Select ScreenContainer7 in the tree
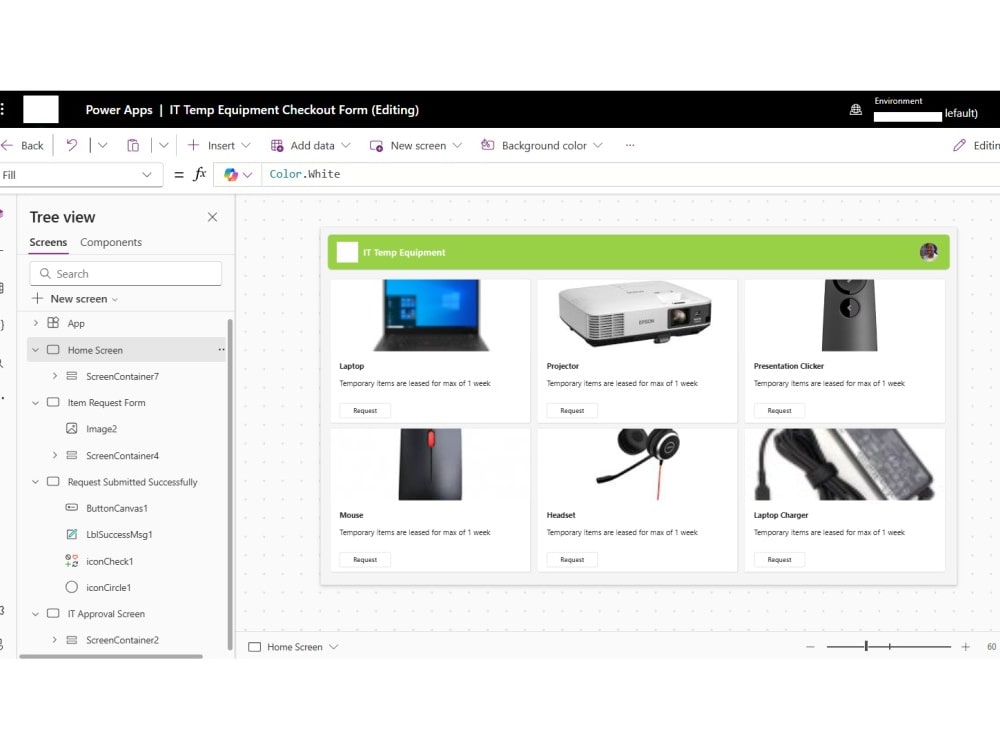This screenshot has height=750, width=1000. 122,376
